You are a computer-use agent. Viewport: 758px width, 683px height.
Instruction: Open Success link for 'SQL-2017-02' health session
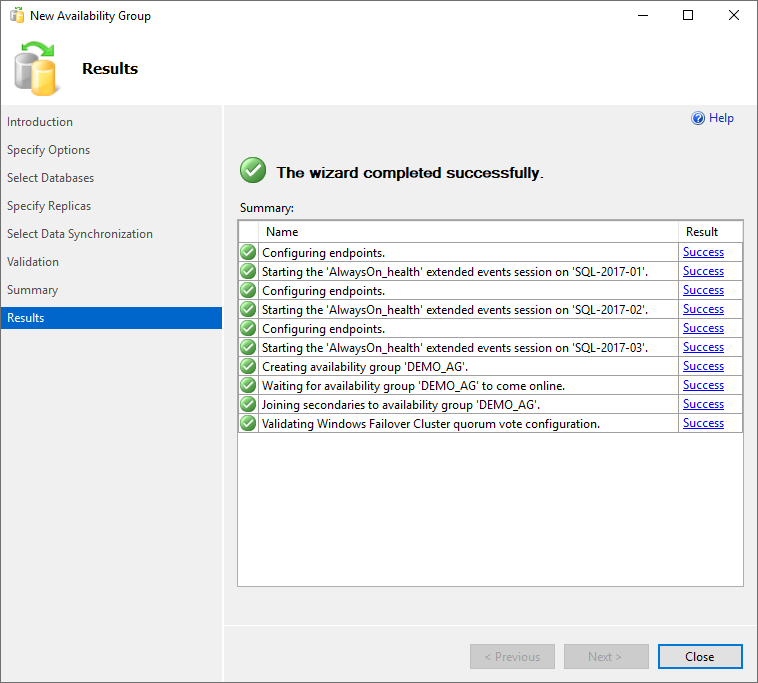pyautogui.click(x=703, y=309)
